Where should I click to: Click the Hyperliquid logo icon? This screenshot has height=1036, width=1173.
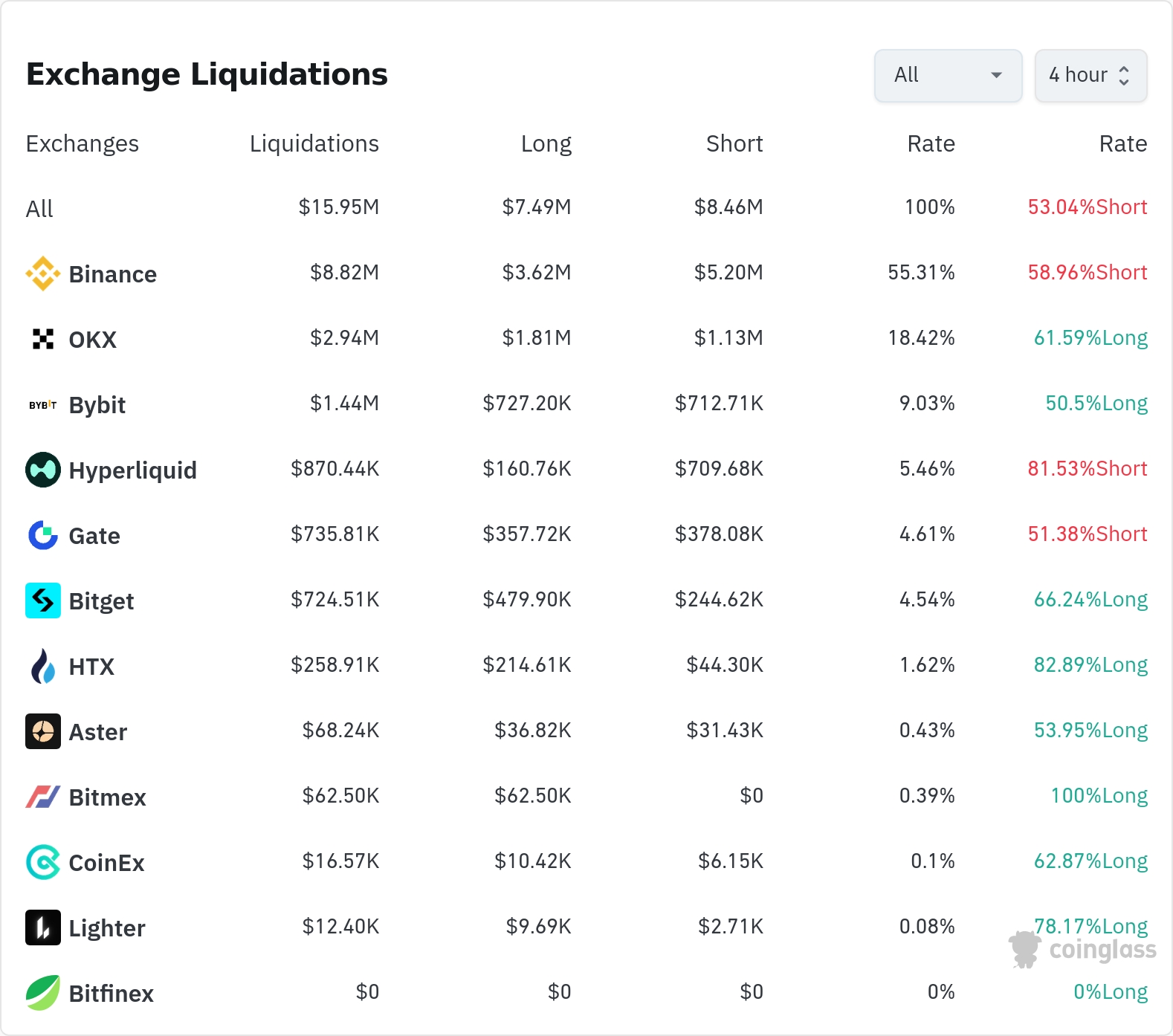[43, 470]
